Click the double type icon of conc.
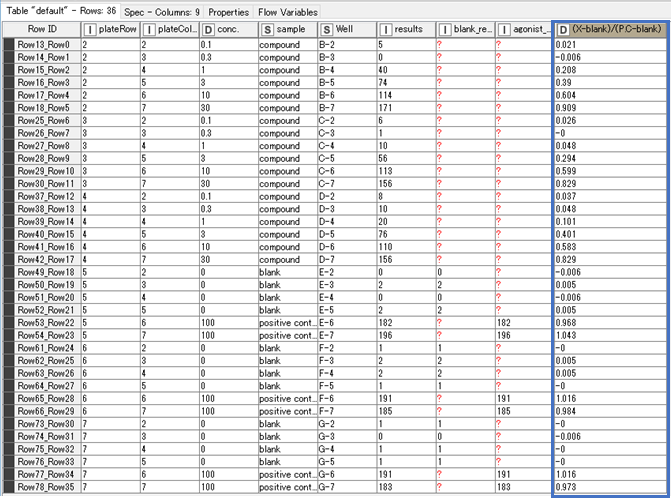 (208, 30)
